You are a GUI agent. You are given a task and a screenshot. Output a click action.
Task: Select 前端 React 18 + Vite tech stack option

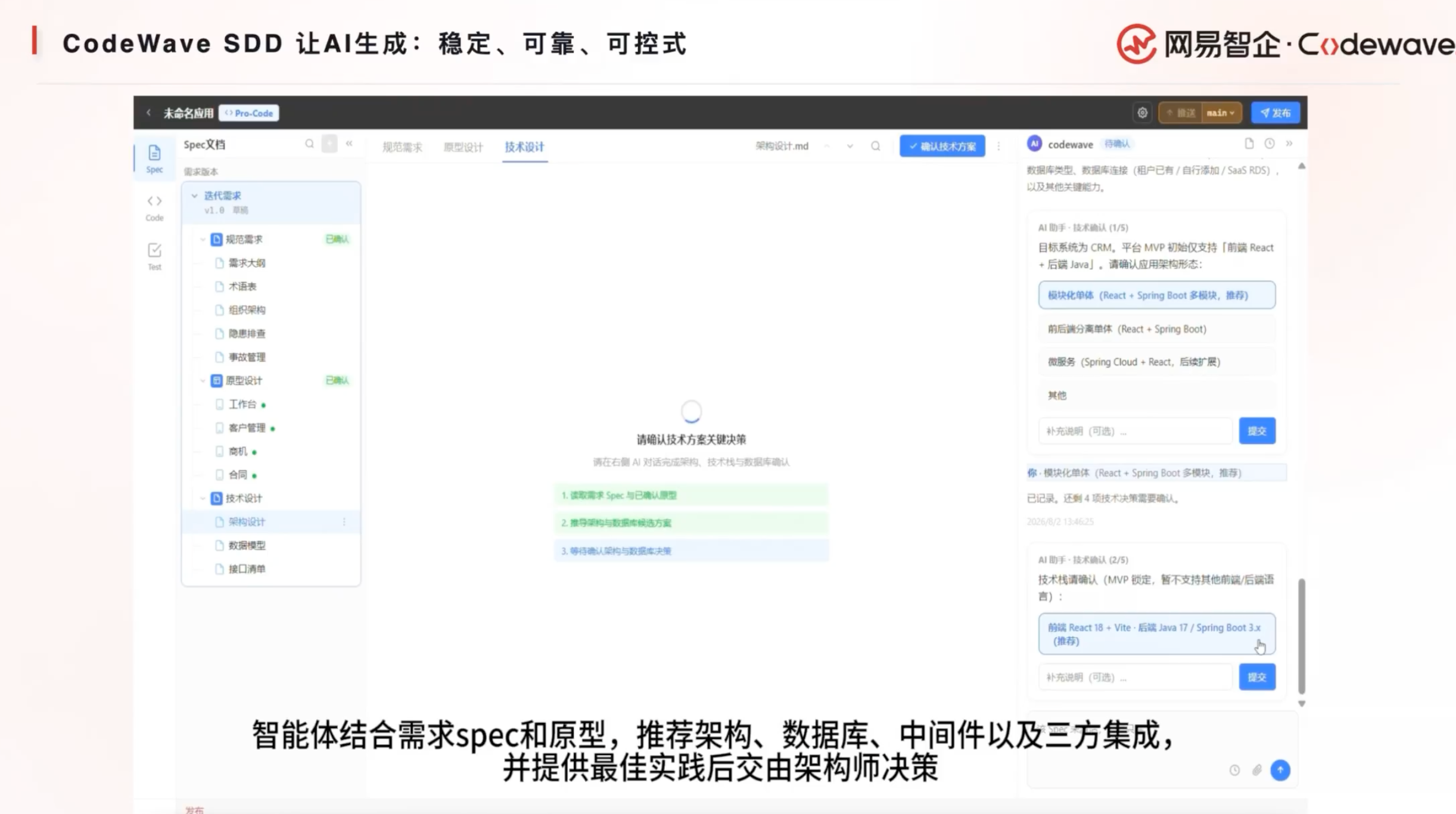[1156, 634]
